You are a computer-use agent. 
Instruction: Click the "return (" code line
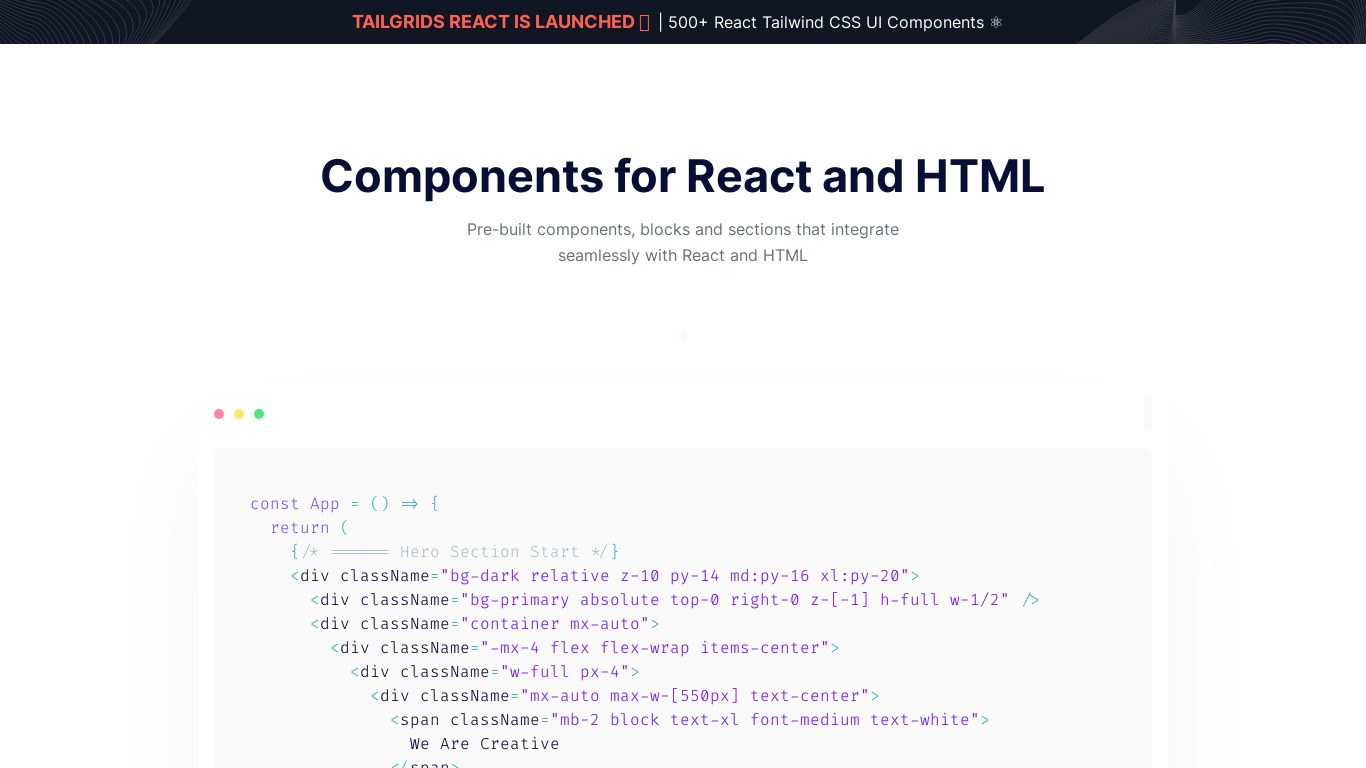click(310, 528)
